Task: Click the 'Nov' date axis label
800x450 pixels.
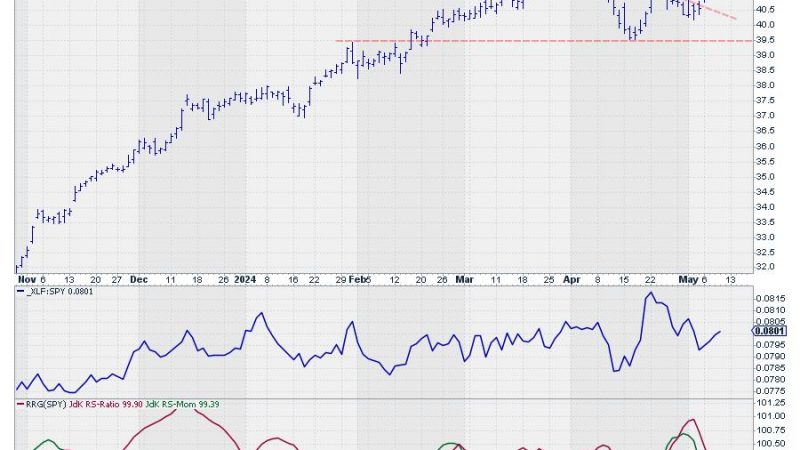Action: tap(27, 280)
